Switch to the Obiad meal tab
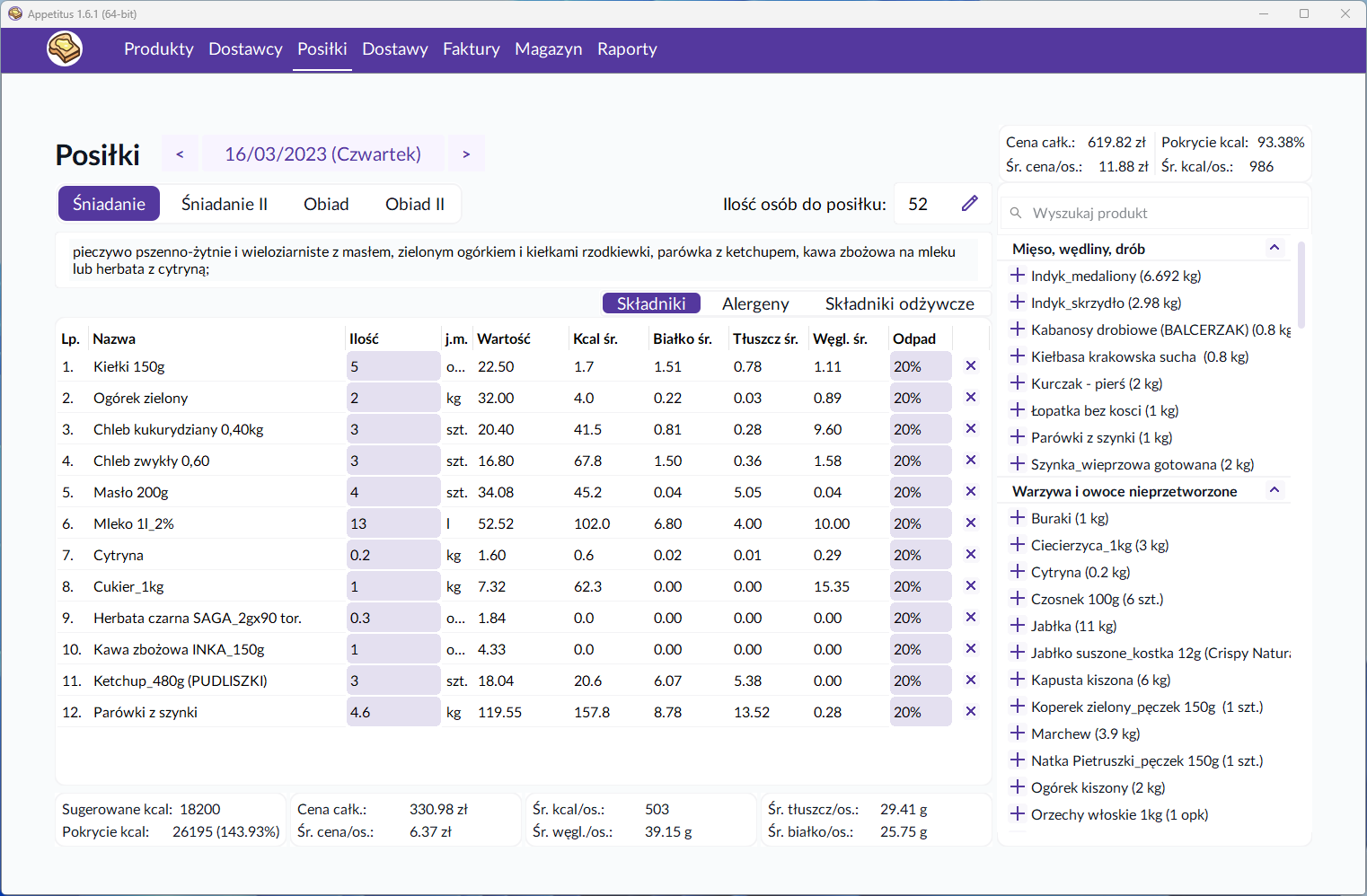Image resolution: width=1367 pixels, height=896 pixels. 326,204
